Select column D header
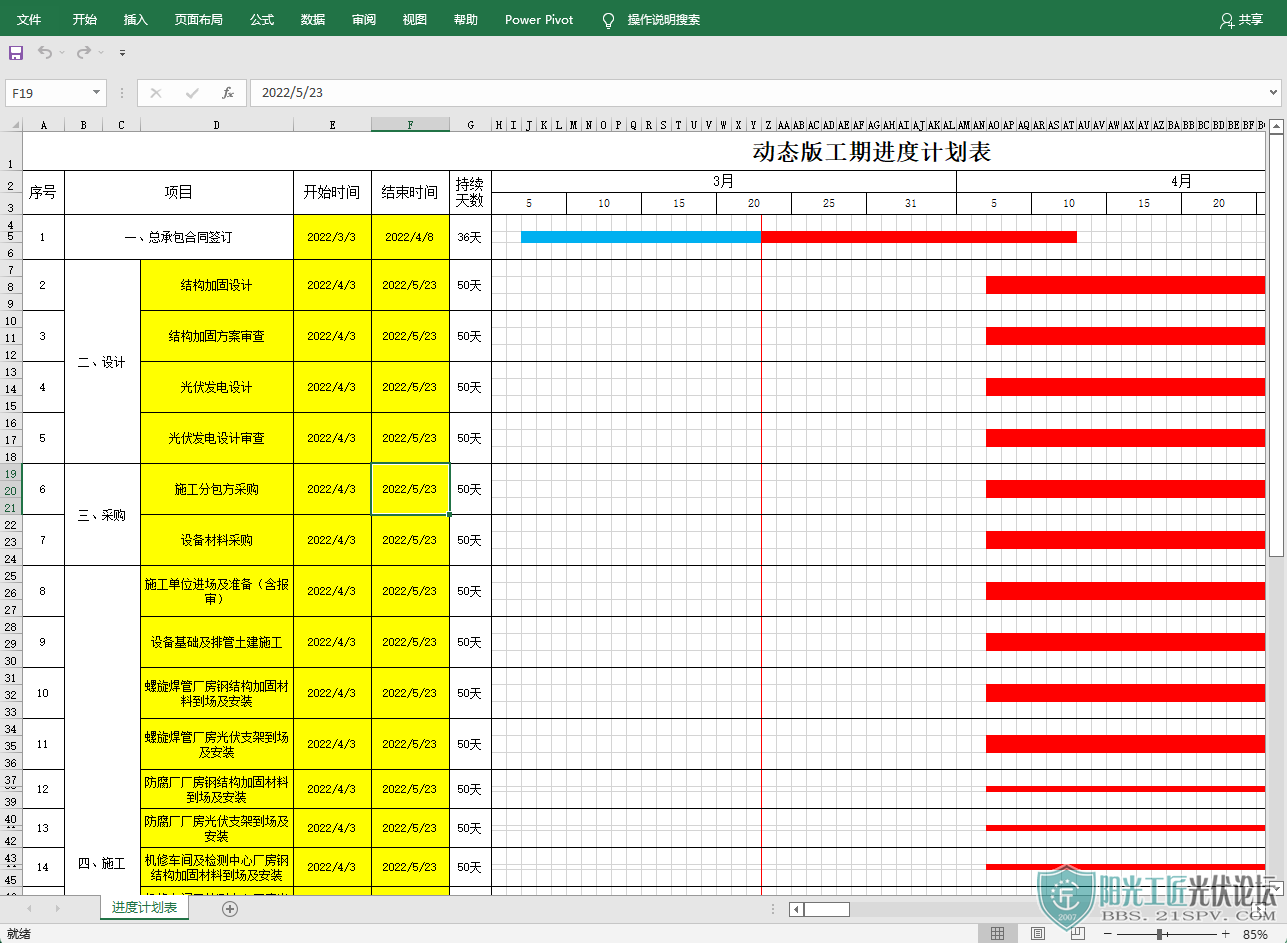 [217, 125]
